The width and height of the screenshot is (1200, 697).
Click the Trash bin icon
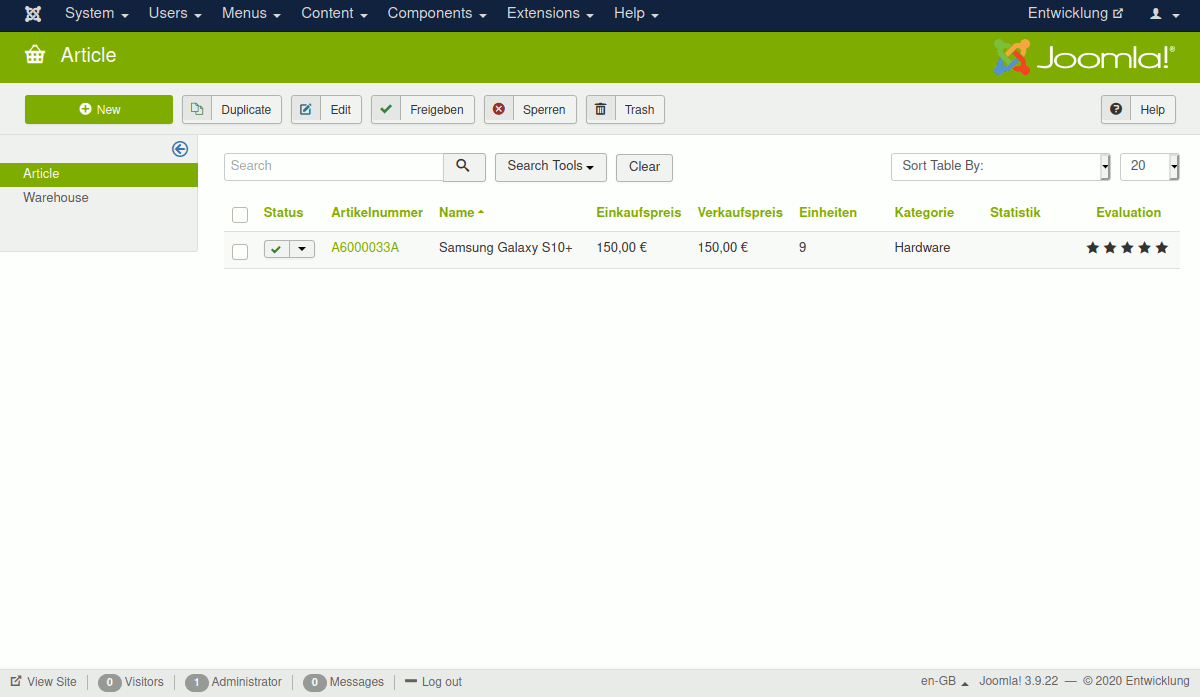pyautogui.click(x=600, y=109)
